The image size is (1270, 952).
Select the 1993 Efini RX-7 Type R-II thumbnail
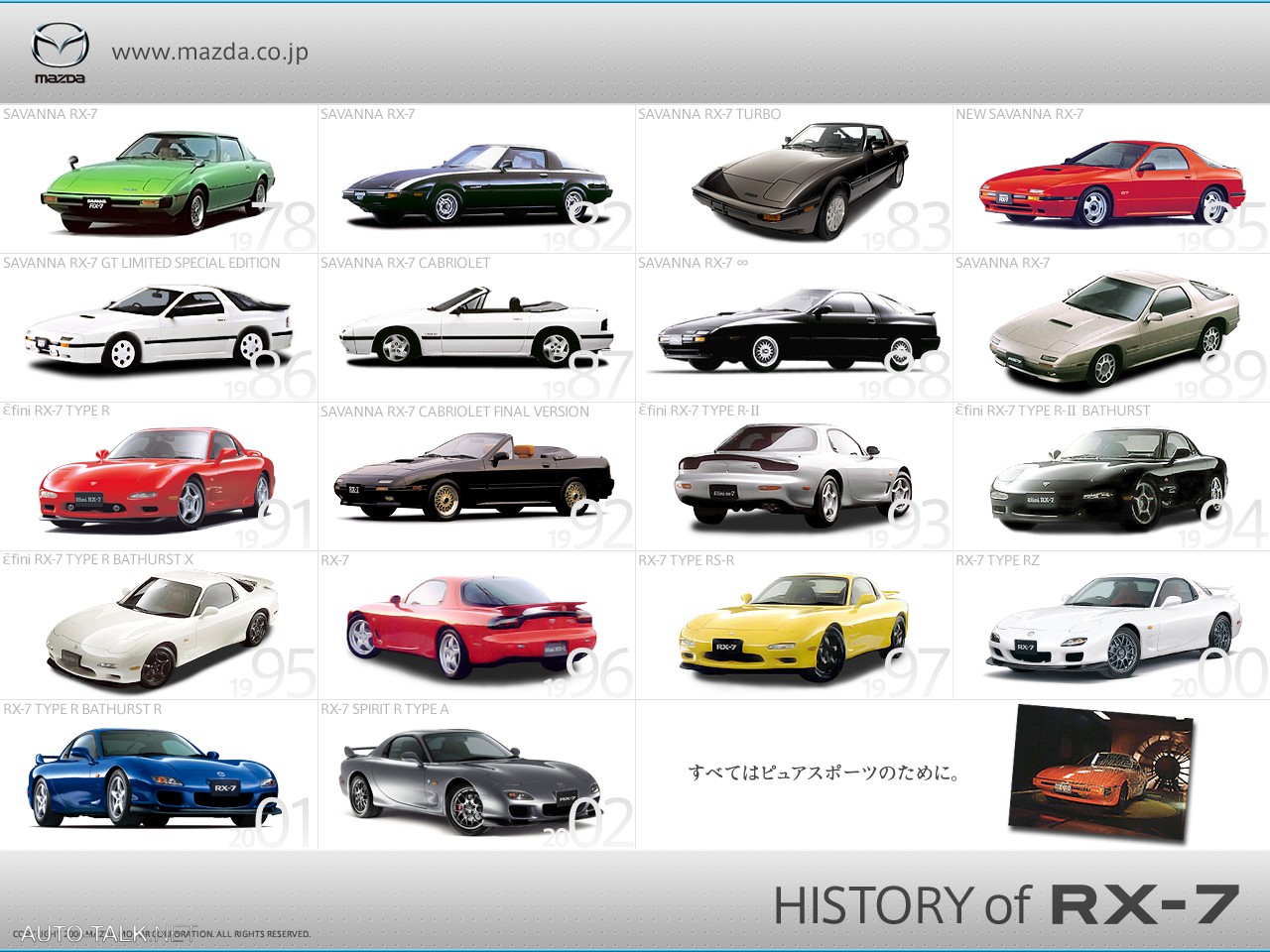794,476
